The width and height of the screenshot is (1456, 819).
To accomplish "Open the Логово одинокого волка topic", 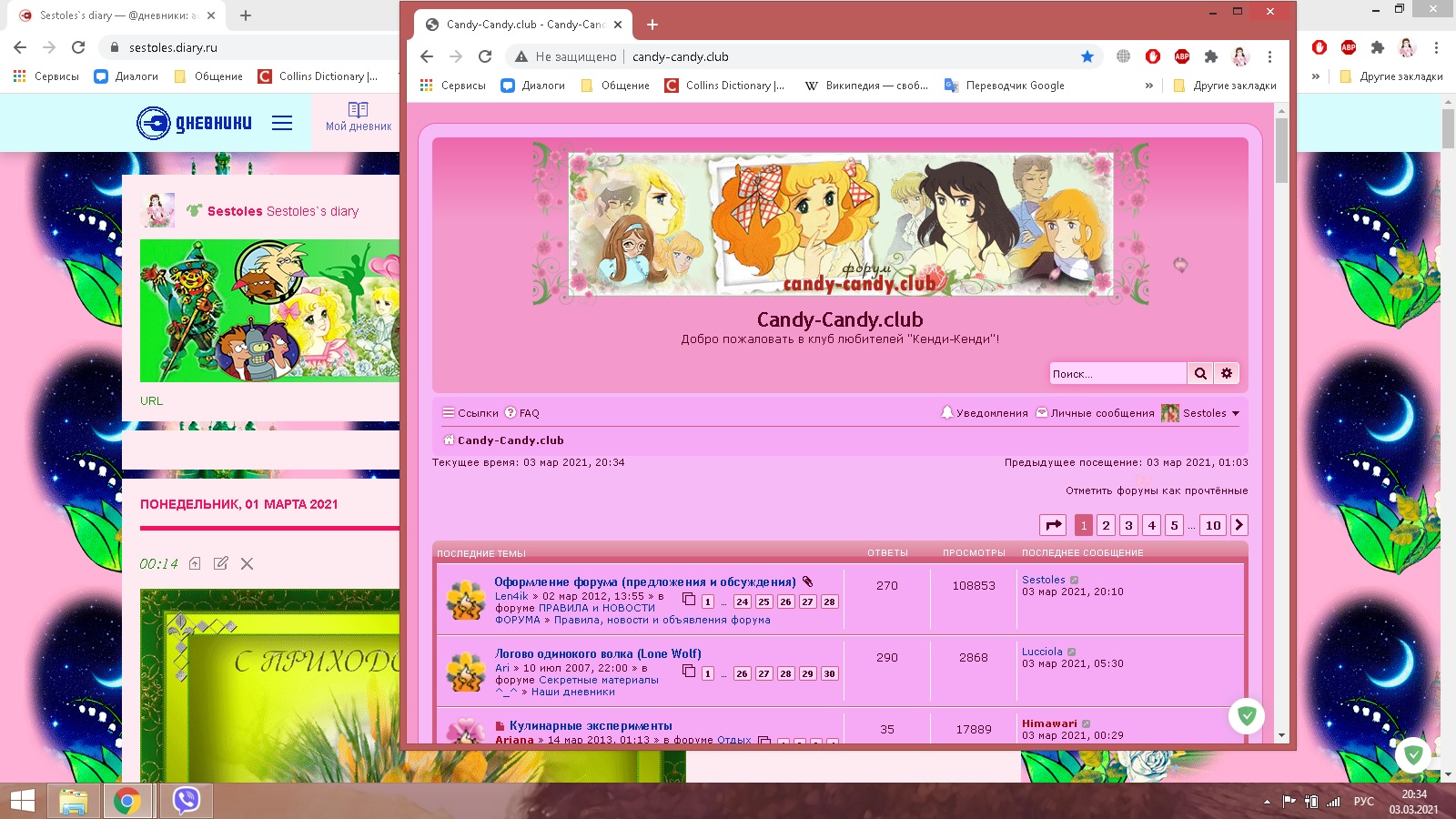I will (x=598, y=653).
